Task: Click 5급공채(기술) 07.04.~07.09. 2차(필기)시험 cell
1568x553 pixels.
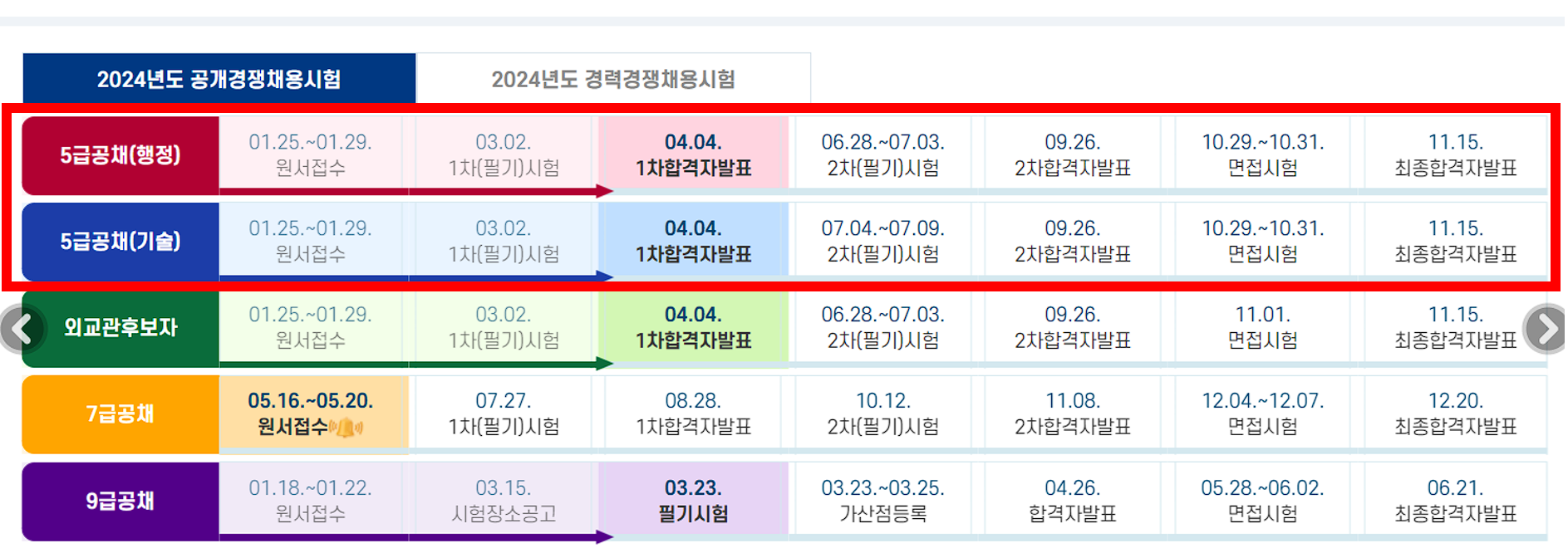Action: coord(883,241)
